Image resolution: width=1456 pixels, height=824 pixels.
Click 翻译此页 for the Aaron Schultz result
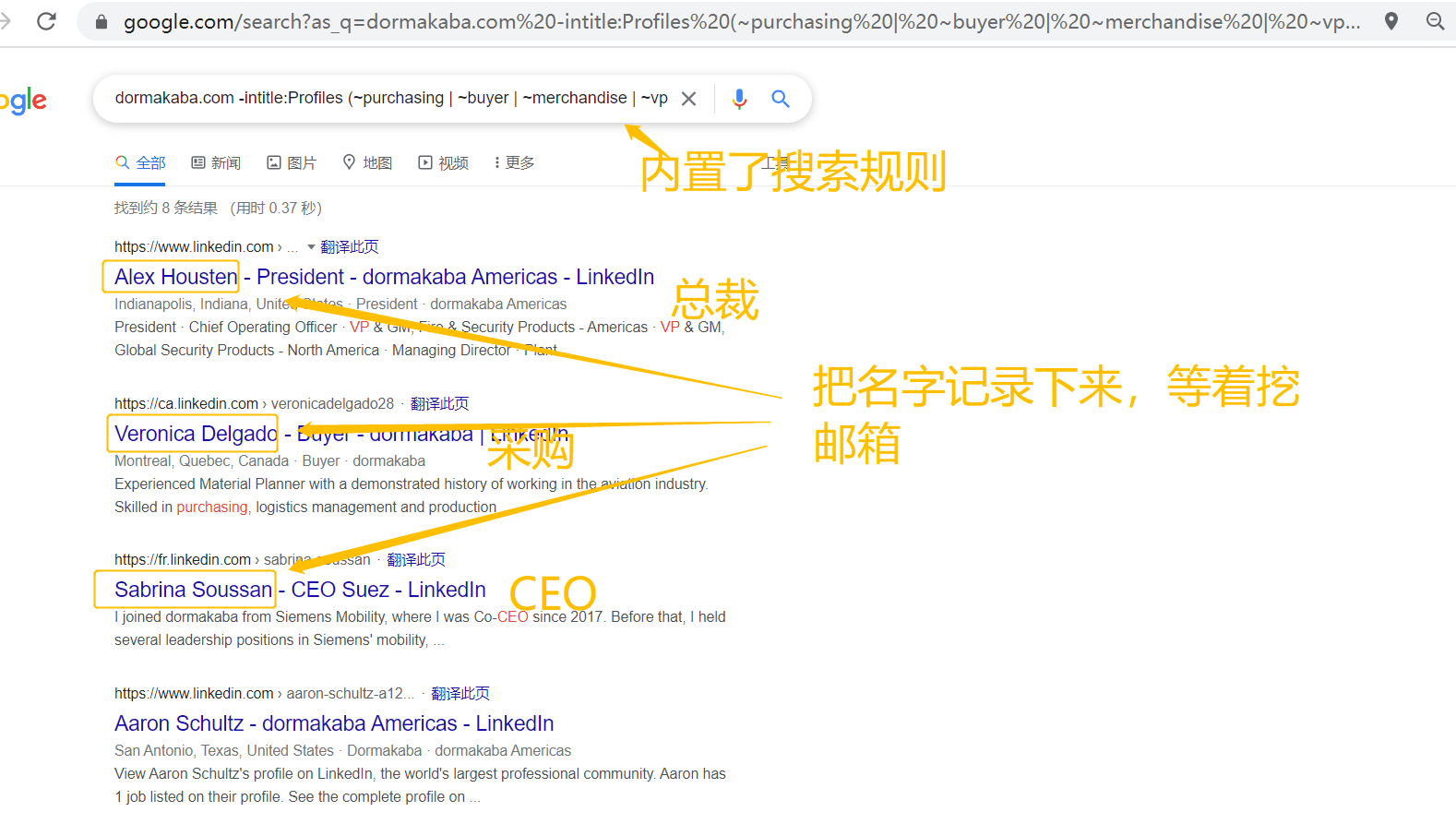coord(460,694)
